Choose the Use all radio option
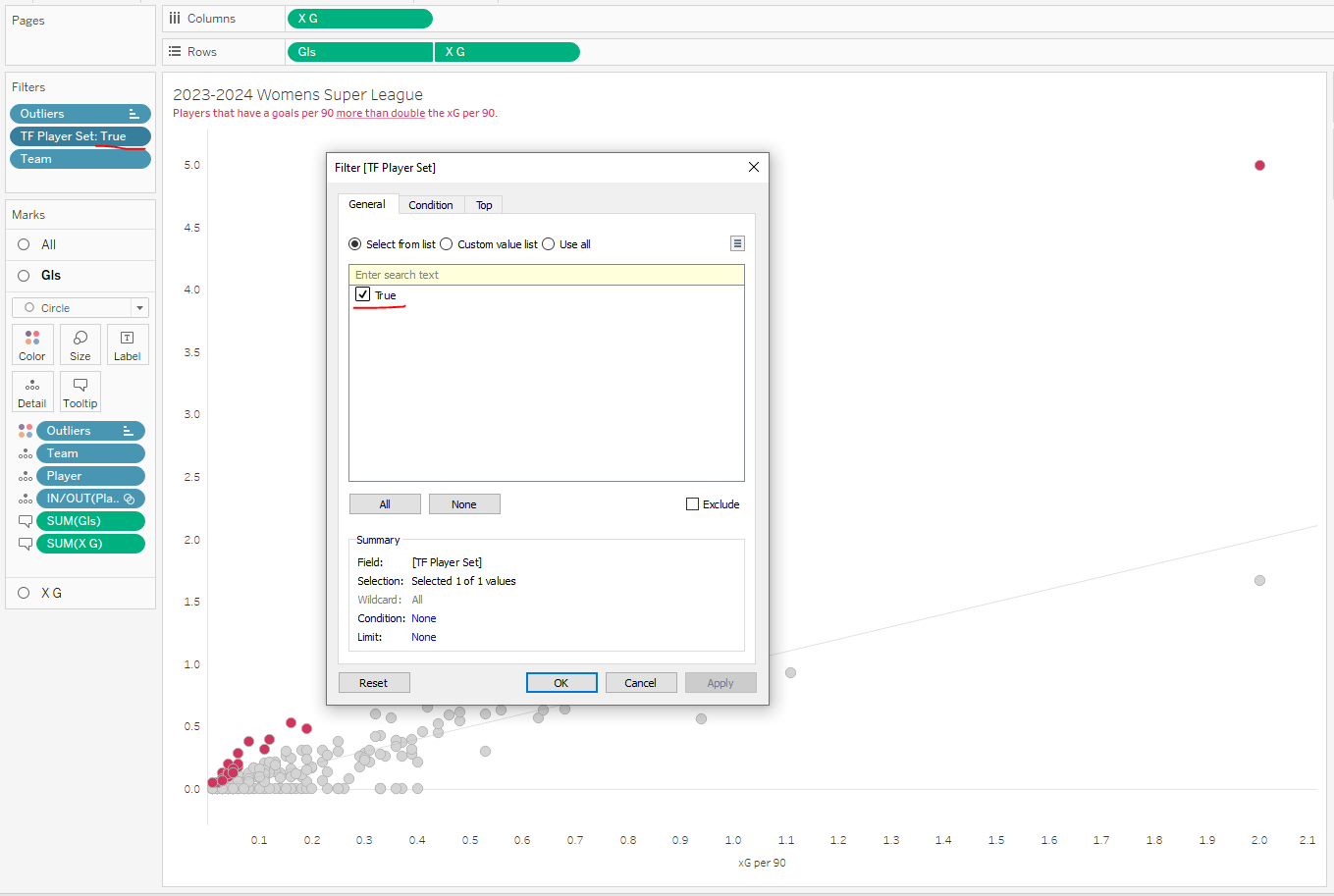This screenshot has width=1334, height=896. [549, 244]
